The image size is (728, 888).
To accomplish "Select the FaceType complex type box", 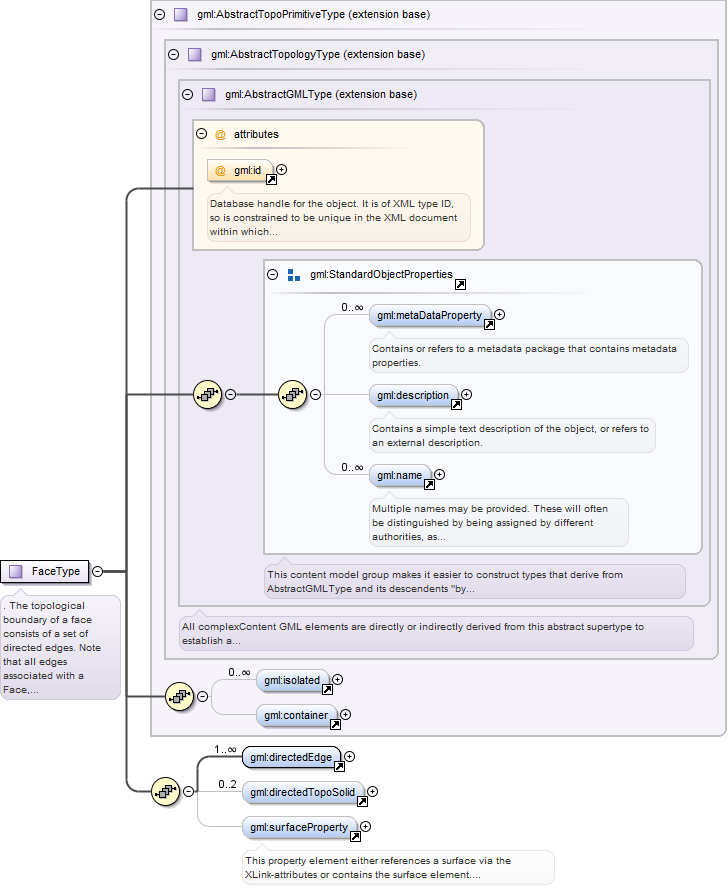I will coord(45,571).
